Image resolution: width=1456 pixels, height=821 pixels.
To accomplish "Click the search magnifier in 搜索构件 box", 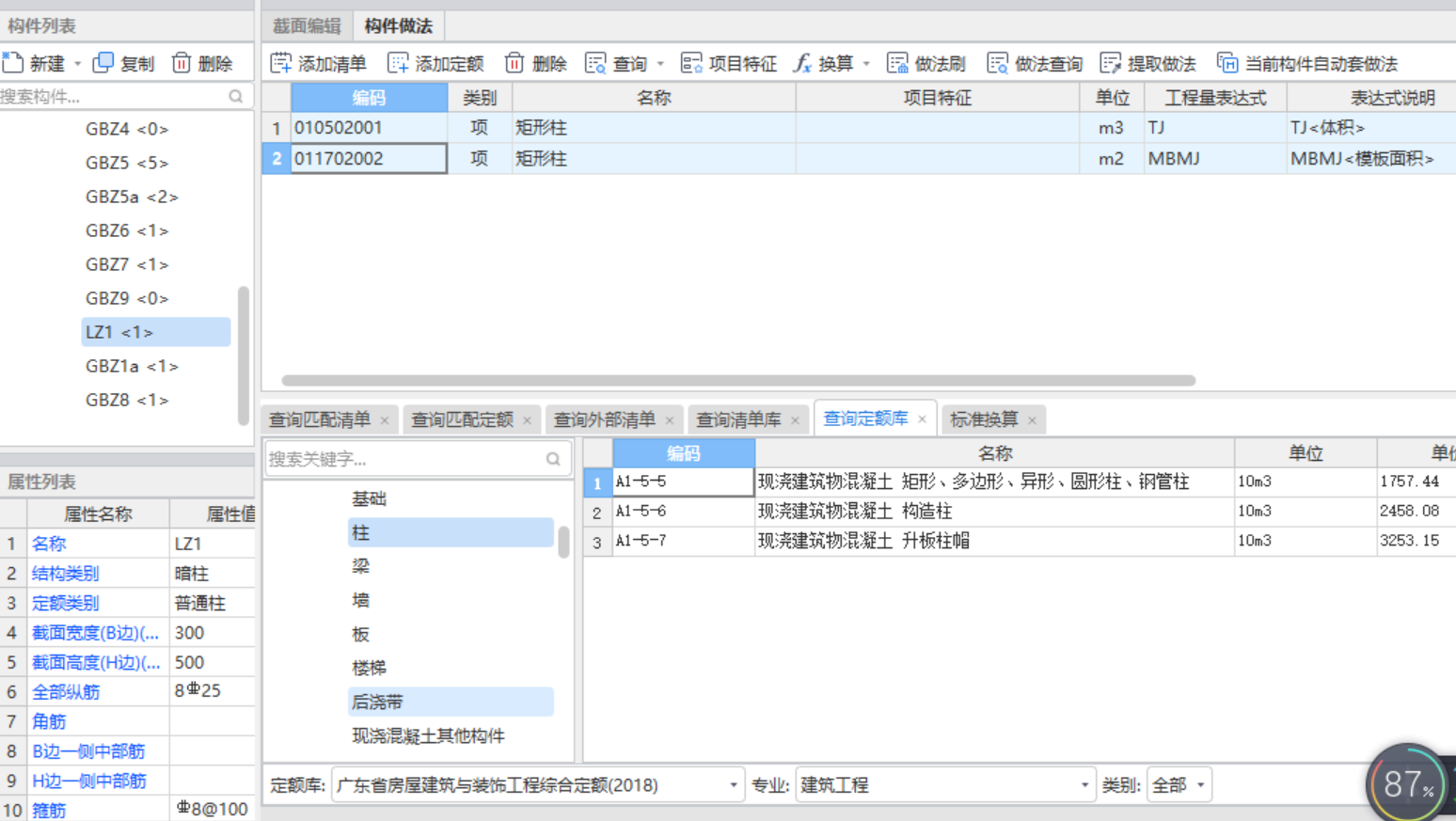I will 236,96.
